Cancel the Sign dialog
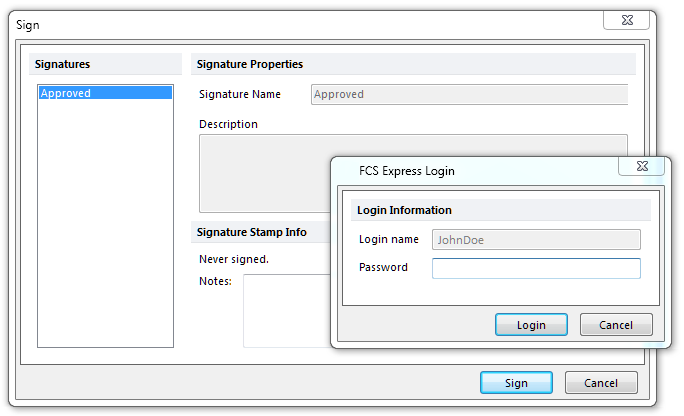 (x=600, y=383)
